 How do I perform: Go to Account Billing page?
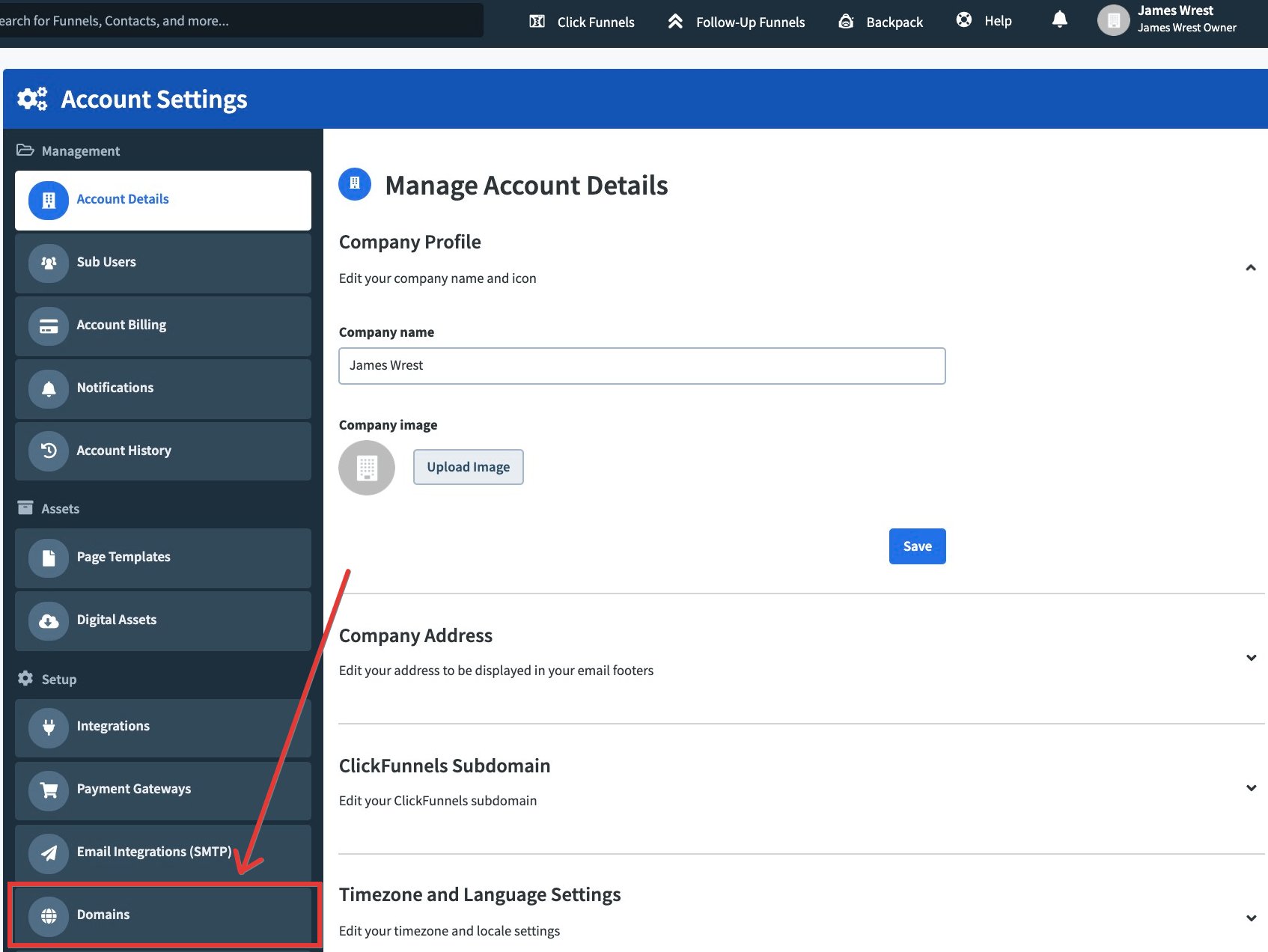[163, 326]
